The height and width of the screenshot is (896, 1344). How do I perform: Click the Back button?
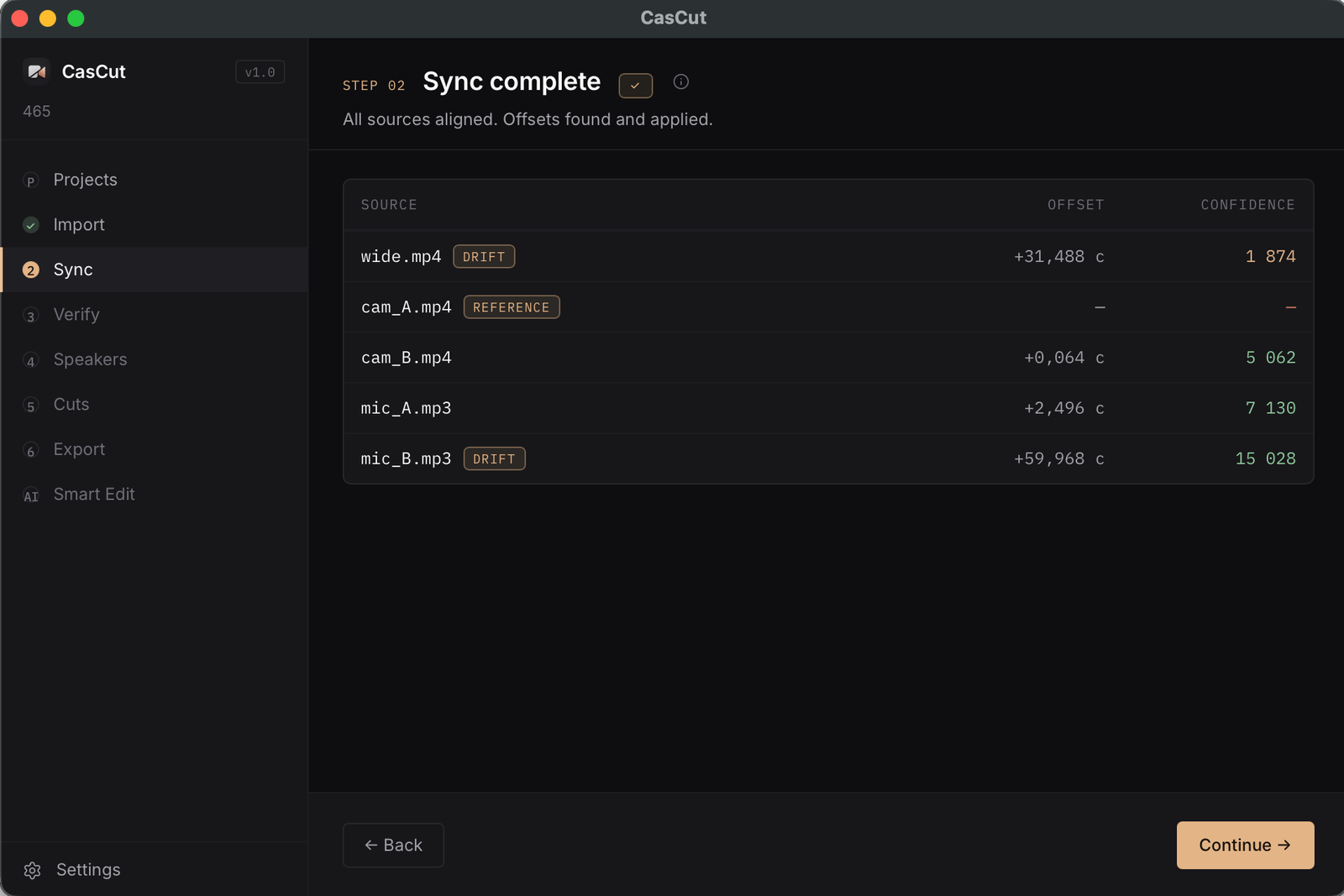pyautogui.click(x=393, y=845)
